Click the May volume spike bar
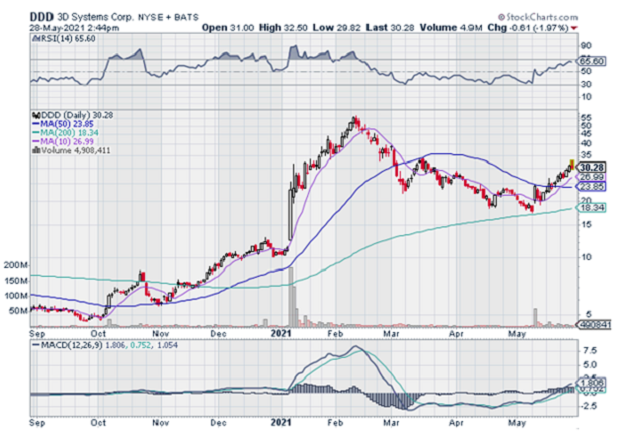The height and width of the screenshot is (432, 630). coord(535,317)
